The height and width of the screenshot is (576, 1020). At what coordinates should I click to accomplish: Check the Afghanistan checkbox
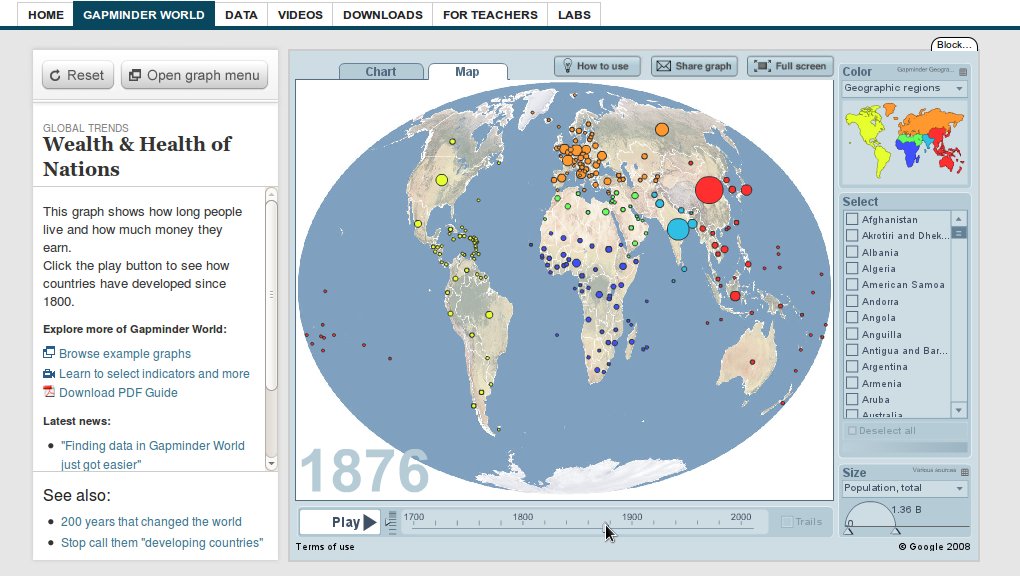pyautogui.click(x=852, y=219)
